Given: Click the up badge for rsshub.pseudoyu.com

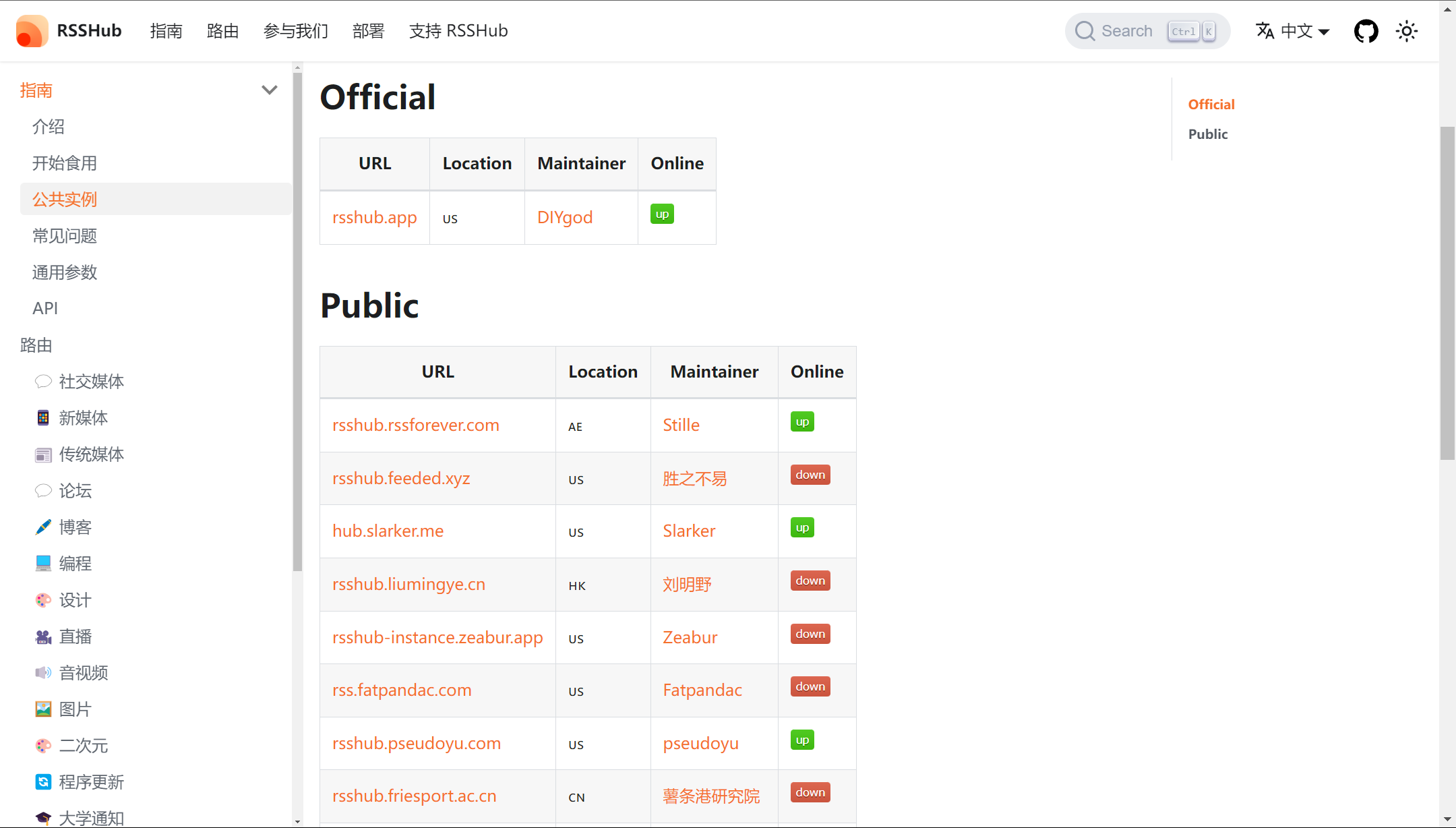Looking at the screenshot, I should (802, 740).
